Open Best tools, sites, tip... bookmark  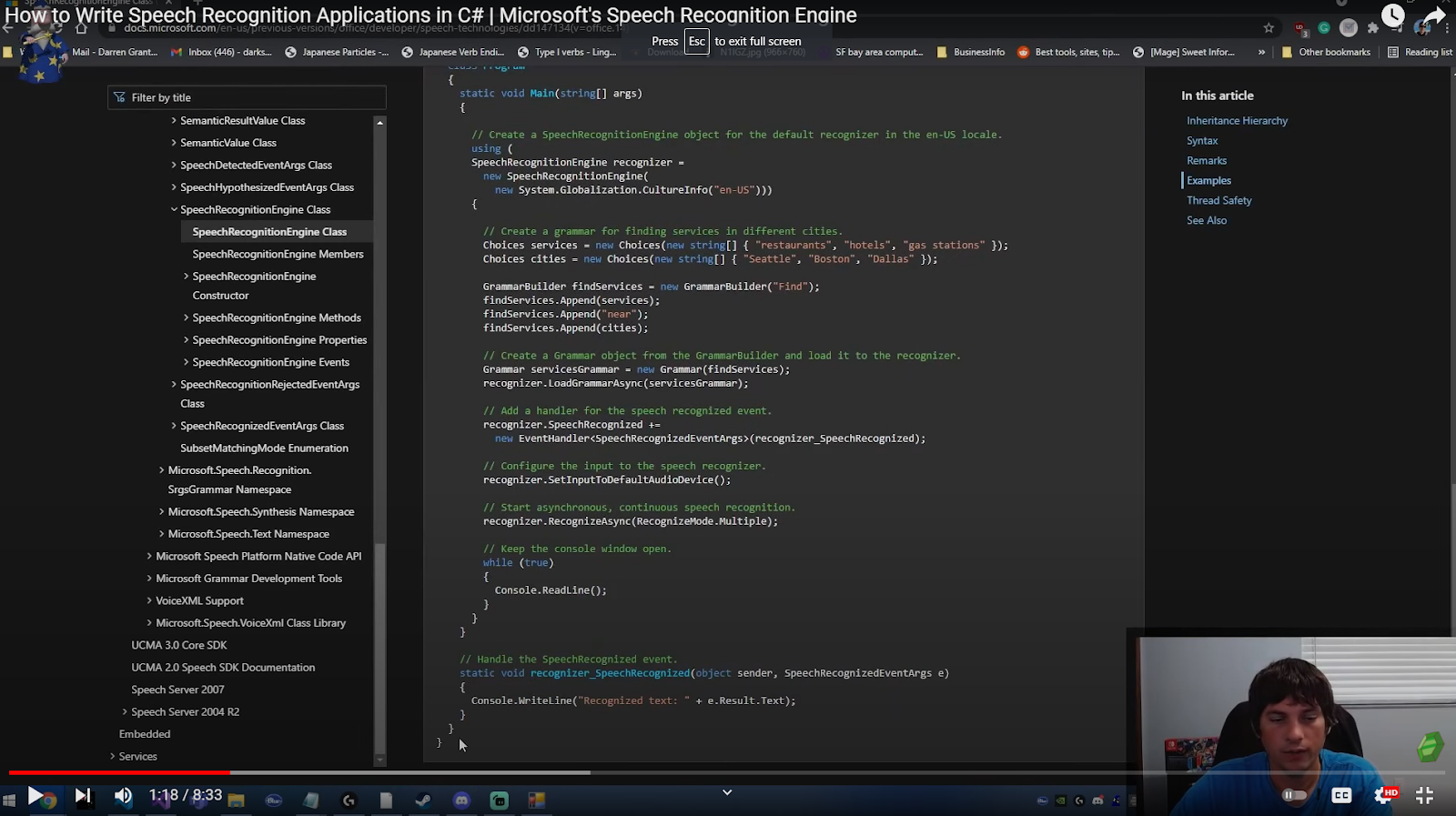click(1068, 52)
